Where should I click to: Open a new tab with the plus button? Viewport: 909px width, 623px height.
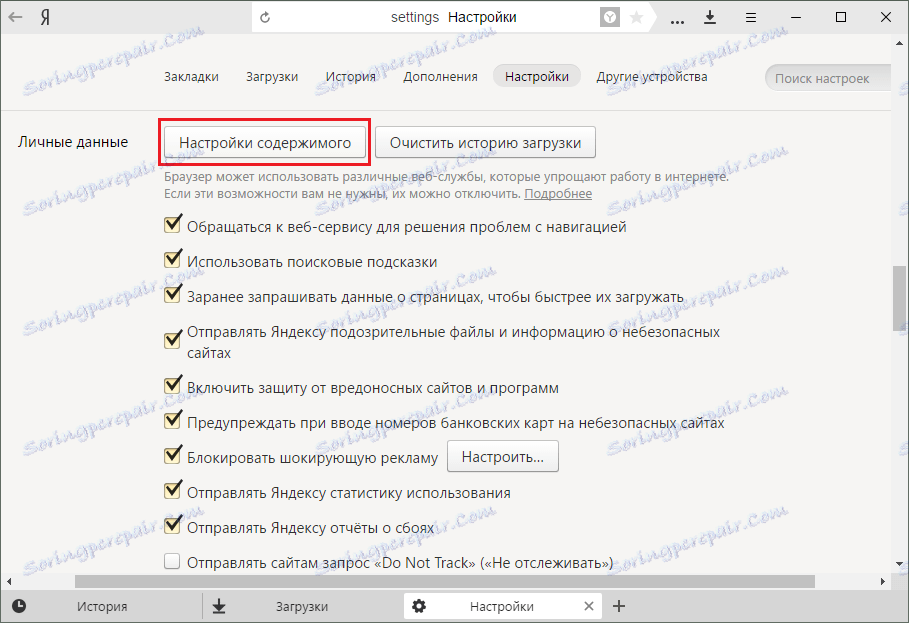tap(619, 606)
